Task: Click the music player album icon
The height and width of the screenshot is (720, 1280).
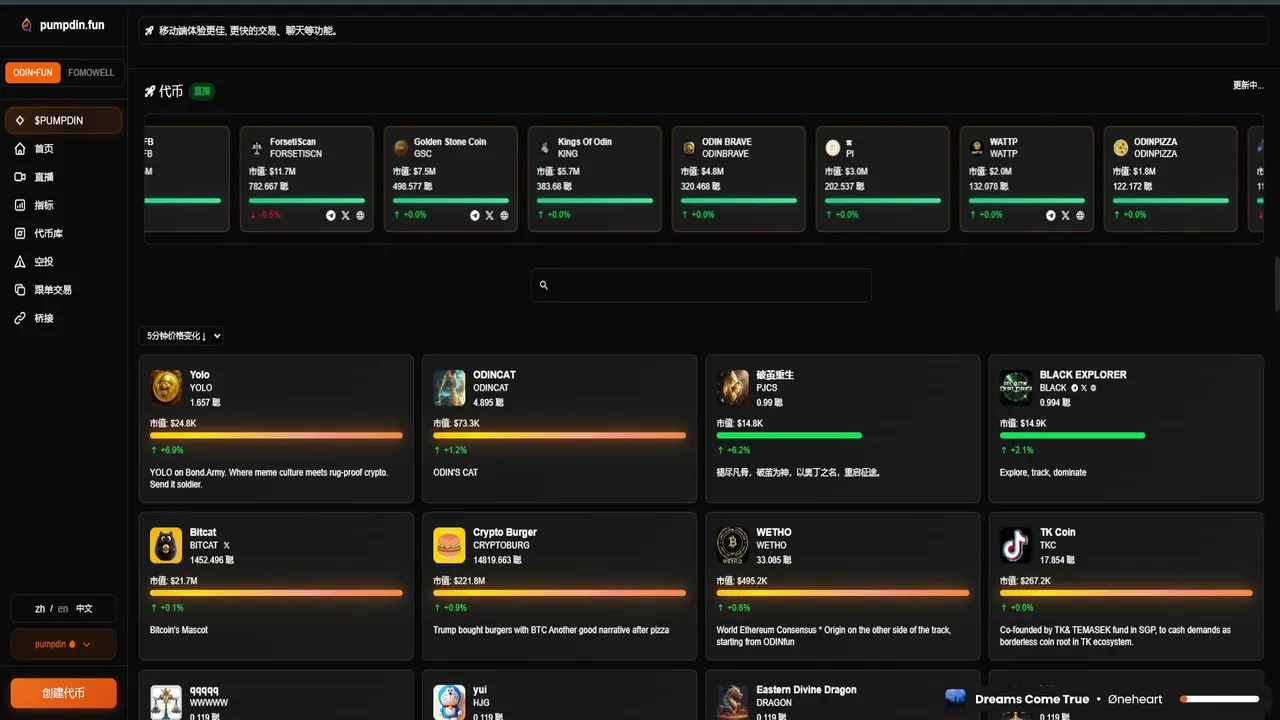Action: [956, 698]
